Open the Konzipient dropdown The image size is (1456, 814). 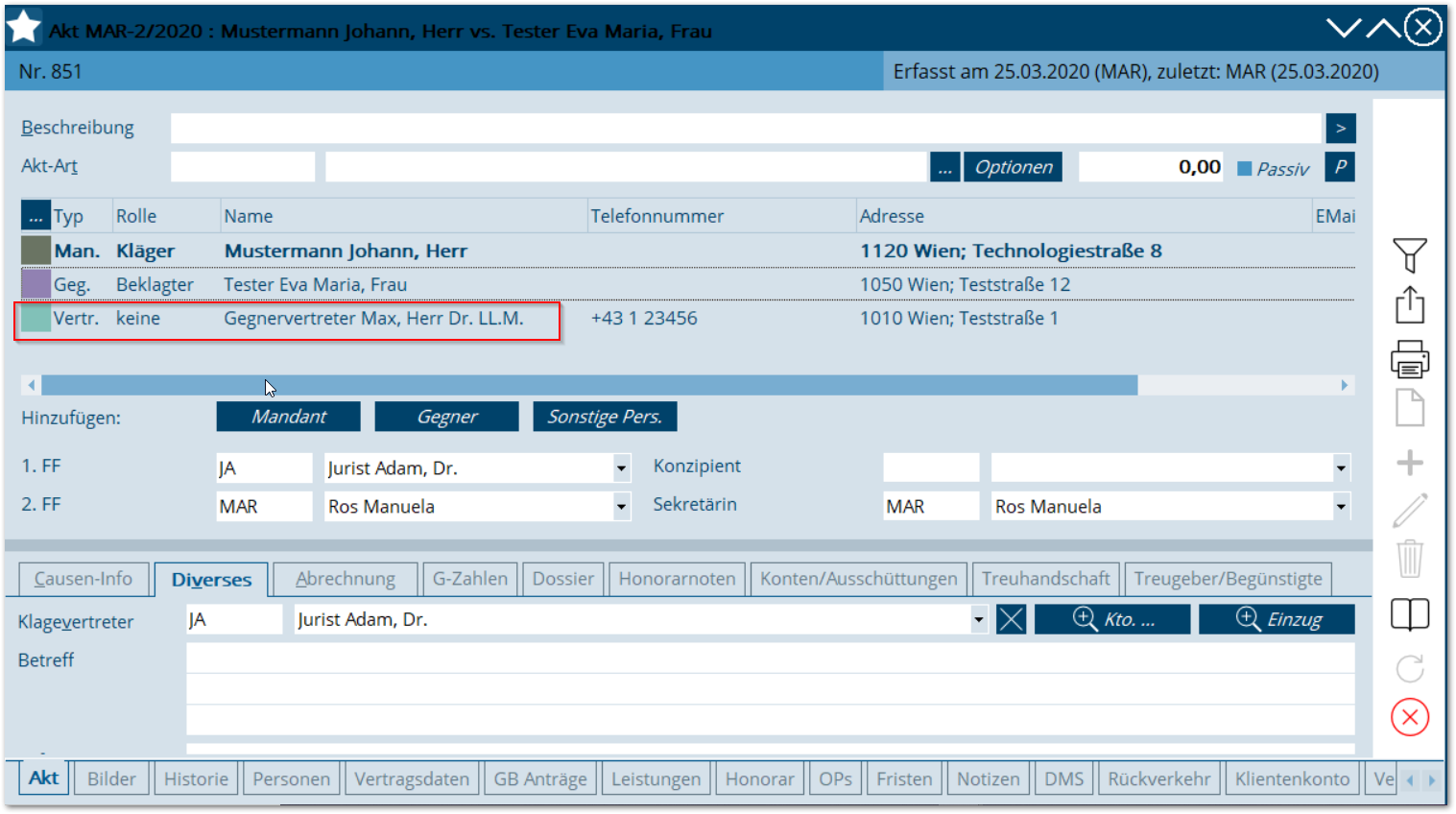pos(1341,468)
